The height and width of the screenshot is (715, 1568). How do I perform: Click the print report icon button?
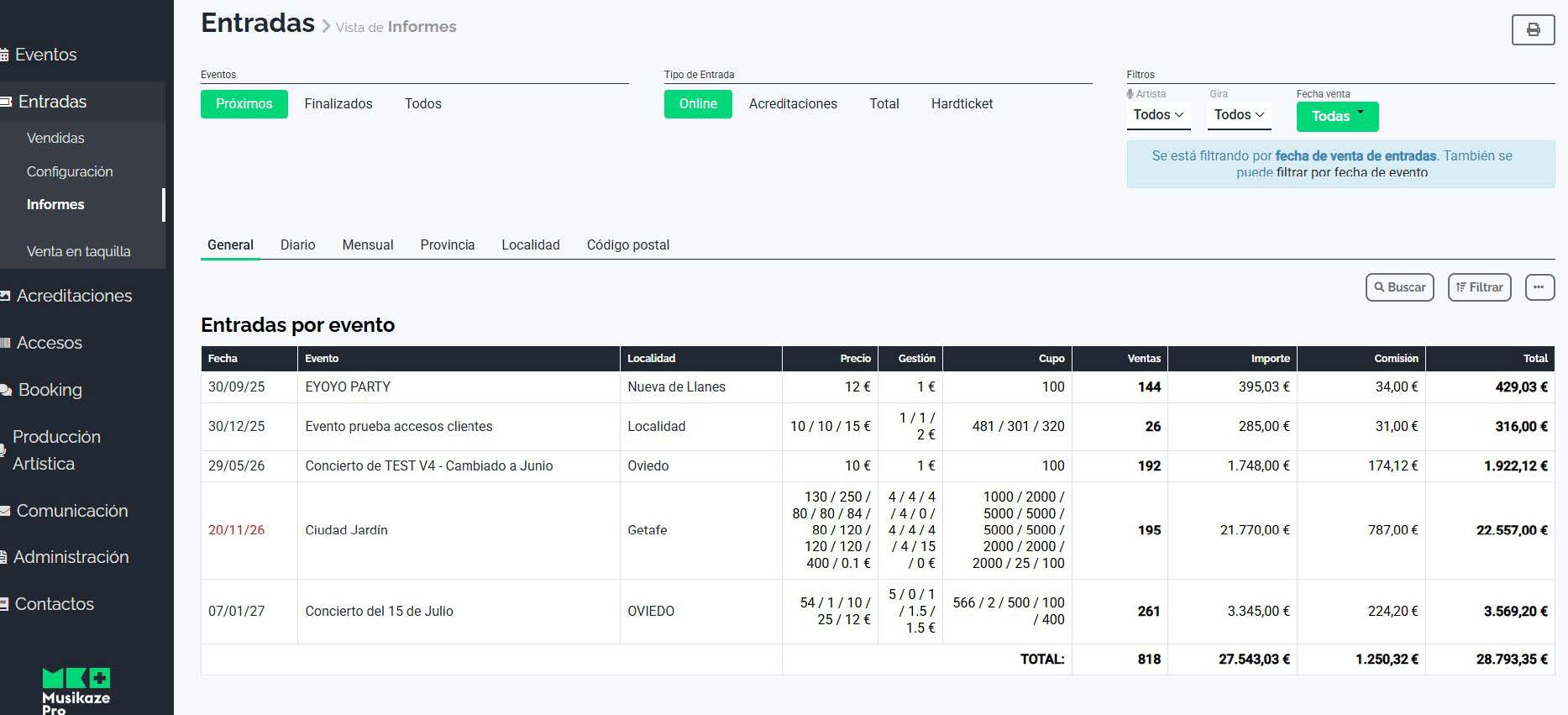pos(1533,29)
